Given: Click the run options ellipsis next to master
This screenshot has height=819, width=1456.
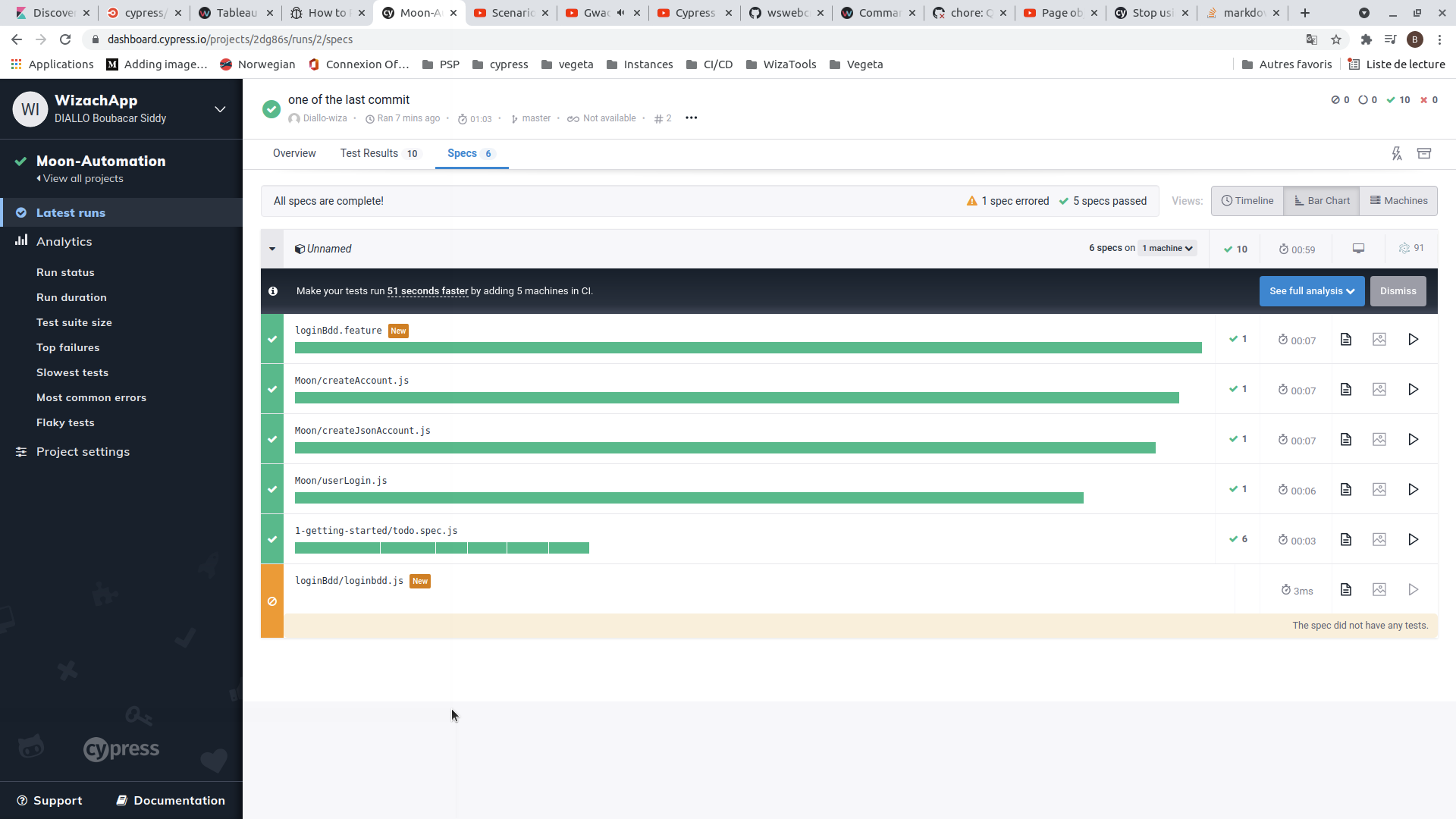Looking at the screenshot, I should point(691,118).
